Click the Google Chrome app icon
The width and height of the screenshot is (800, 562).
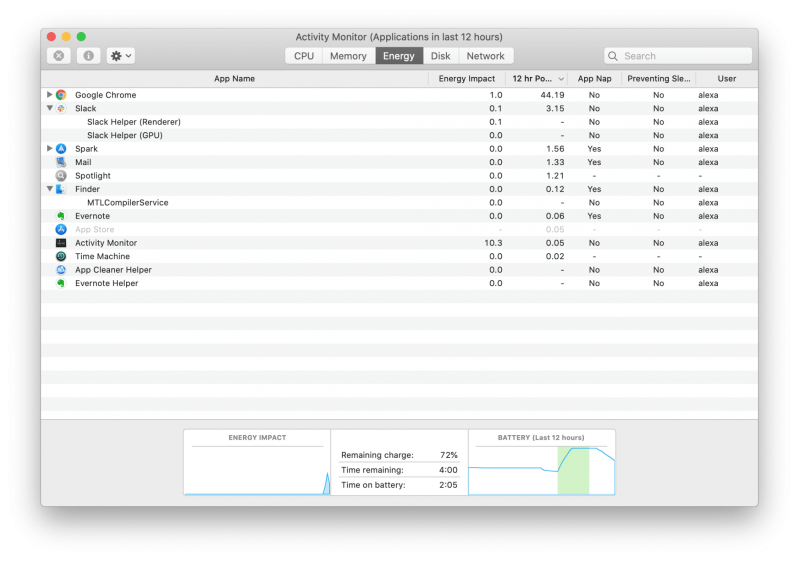pyautogui.click(x=61, y=95)
